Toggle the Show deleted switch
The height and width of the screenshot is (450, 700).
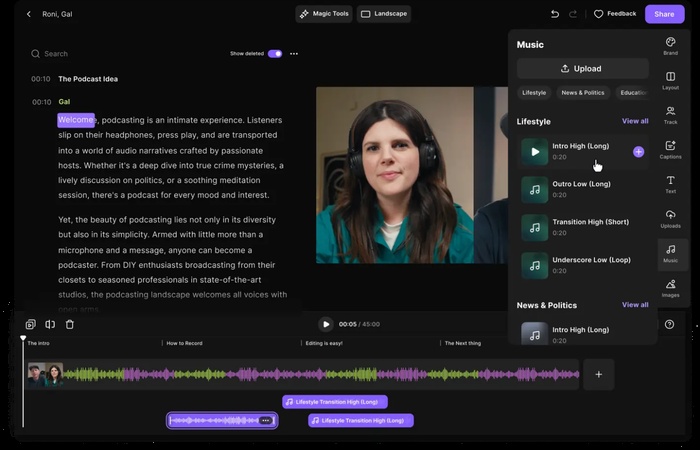tap(274, 54)
